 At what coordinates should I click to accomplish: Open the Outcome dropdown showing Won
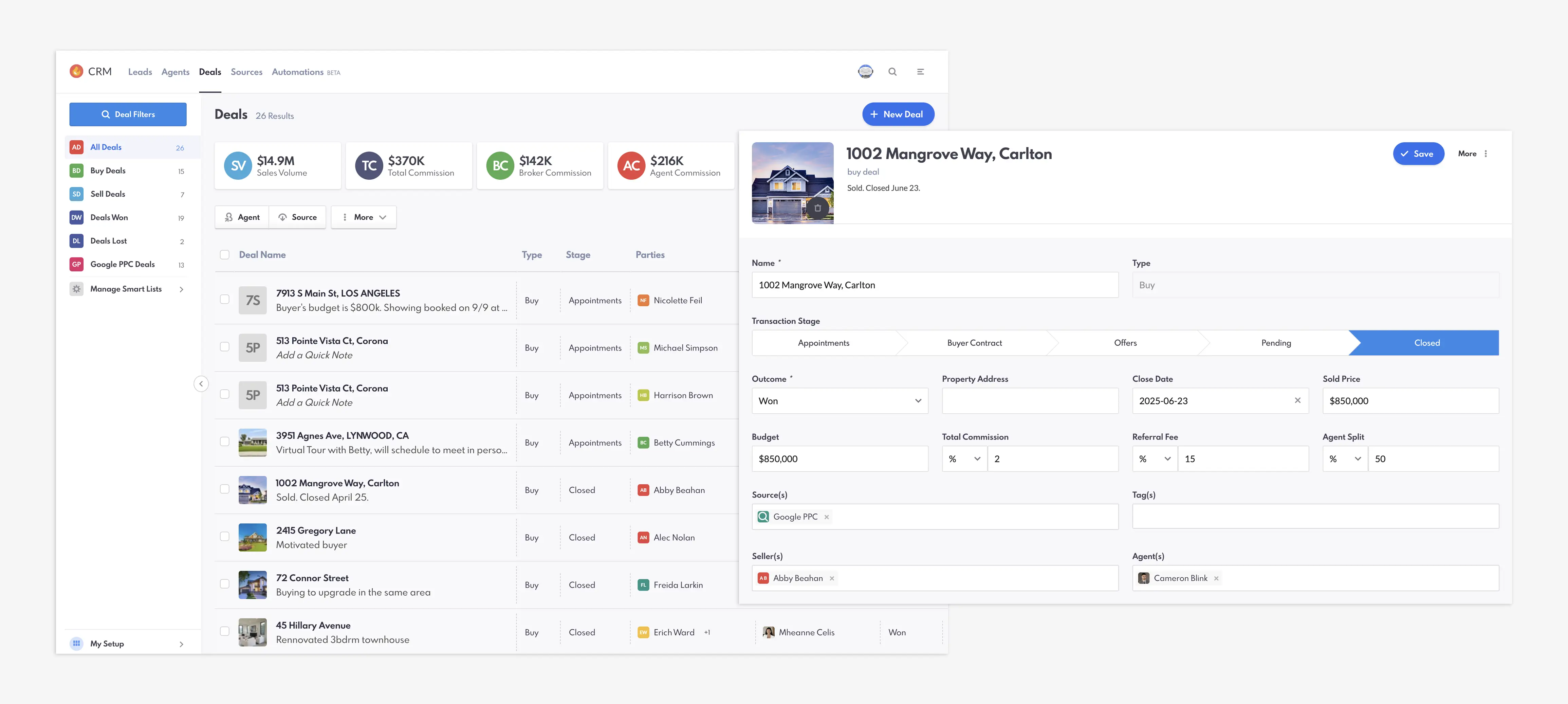840,401
